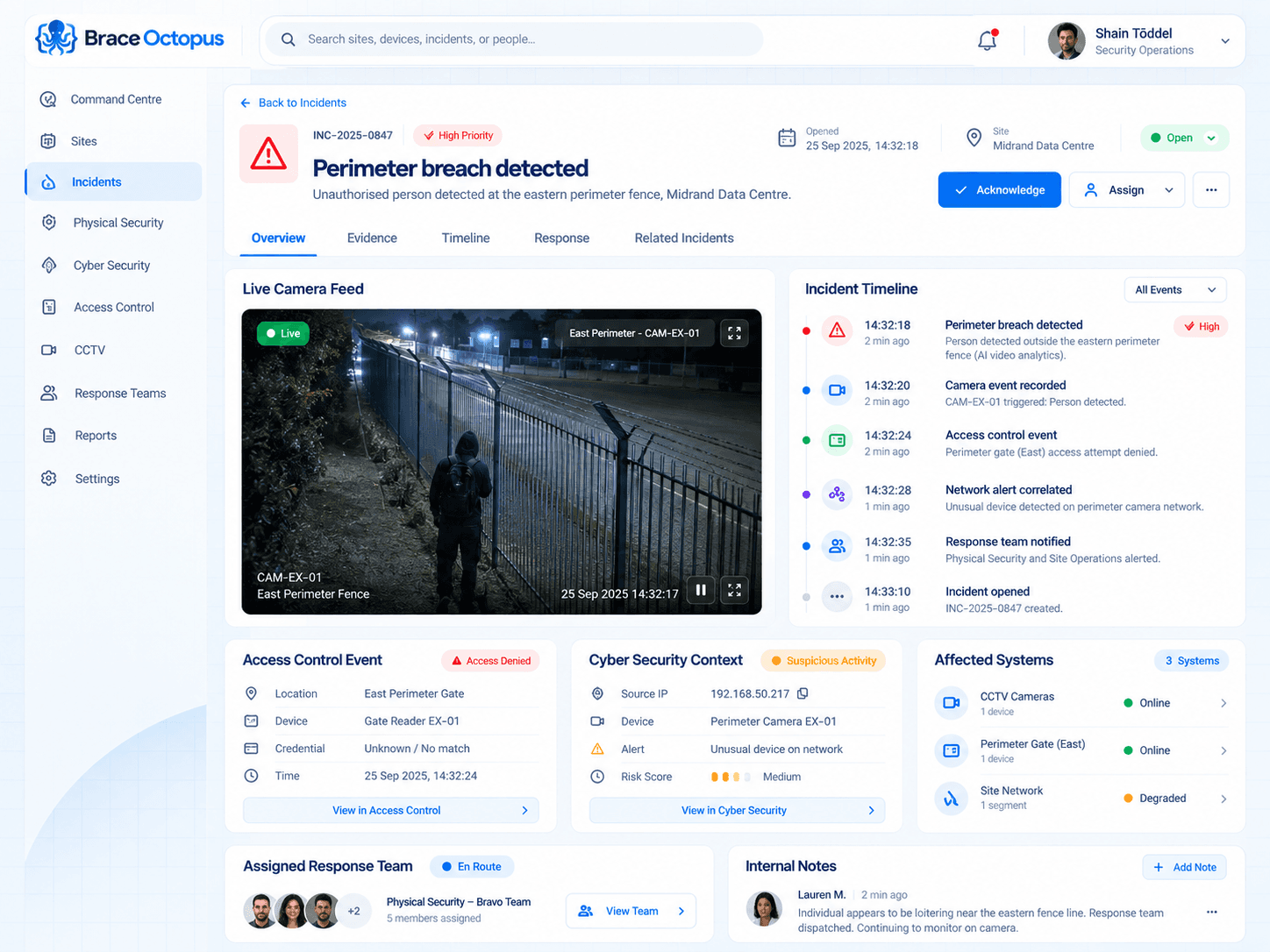Click the Settings gear icon
This screenshot has width=1270, height=952.
[x=49, y=479]
